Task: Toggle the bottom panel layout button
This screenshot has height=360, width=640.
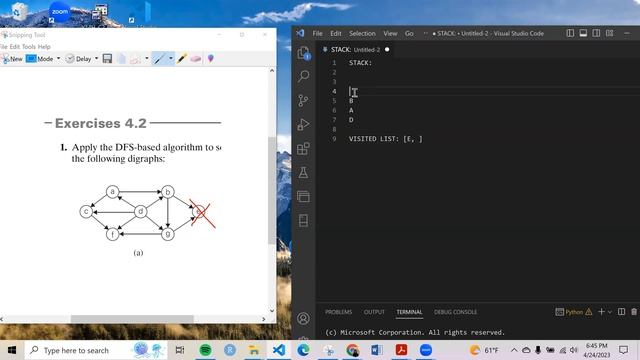Action: click(x=583, y=33)
